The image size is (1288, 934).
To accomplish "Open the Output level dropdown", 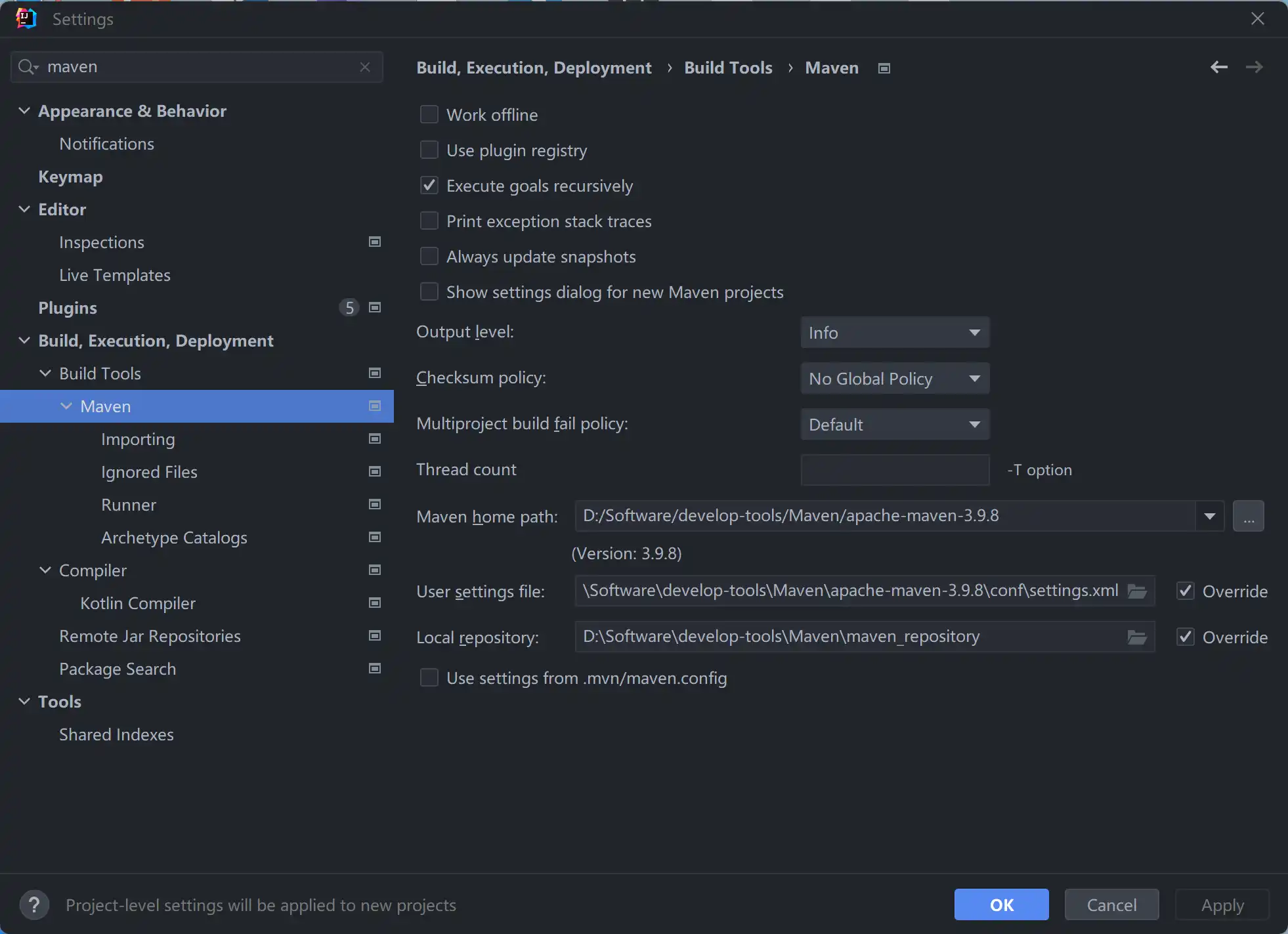I will (895, 333).
